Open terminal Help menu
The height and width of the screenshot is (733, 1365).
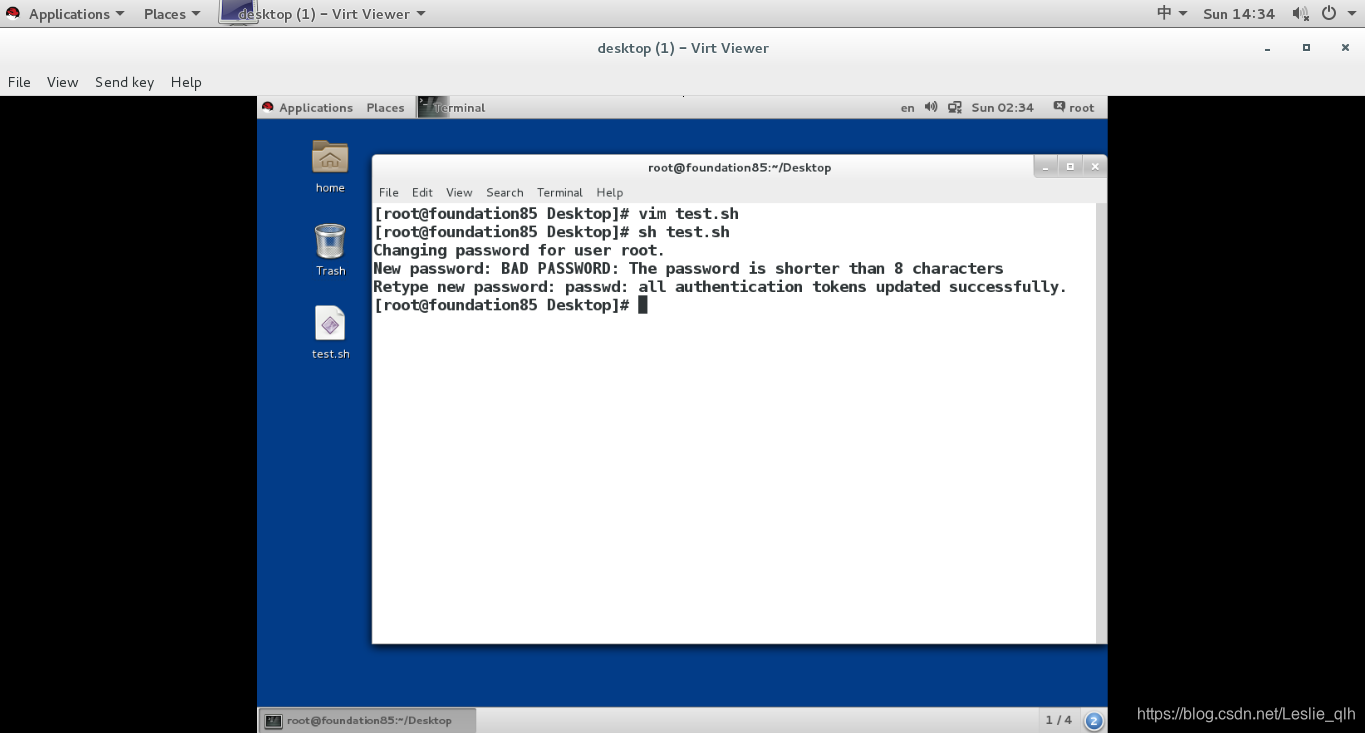(609, 192)
